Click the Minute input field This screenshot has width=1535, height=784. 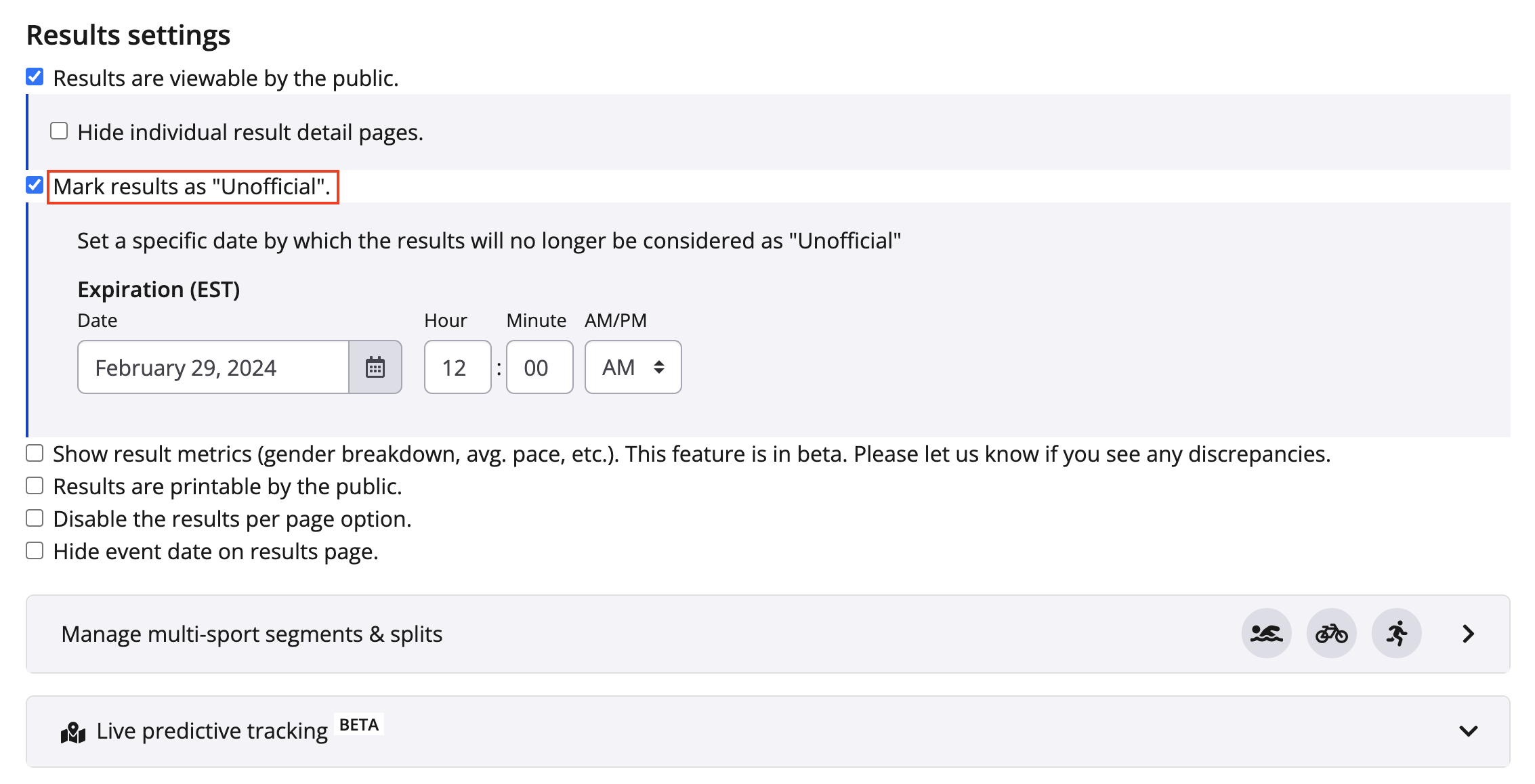point(539,367)
